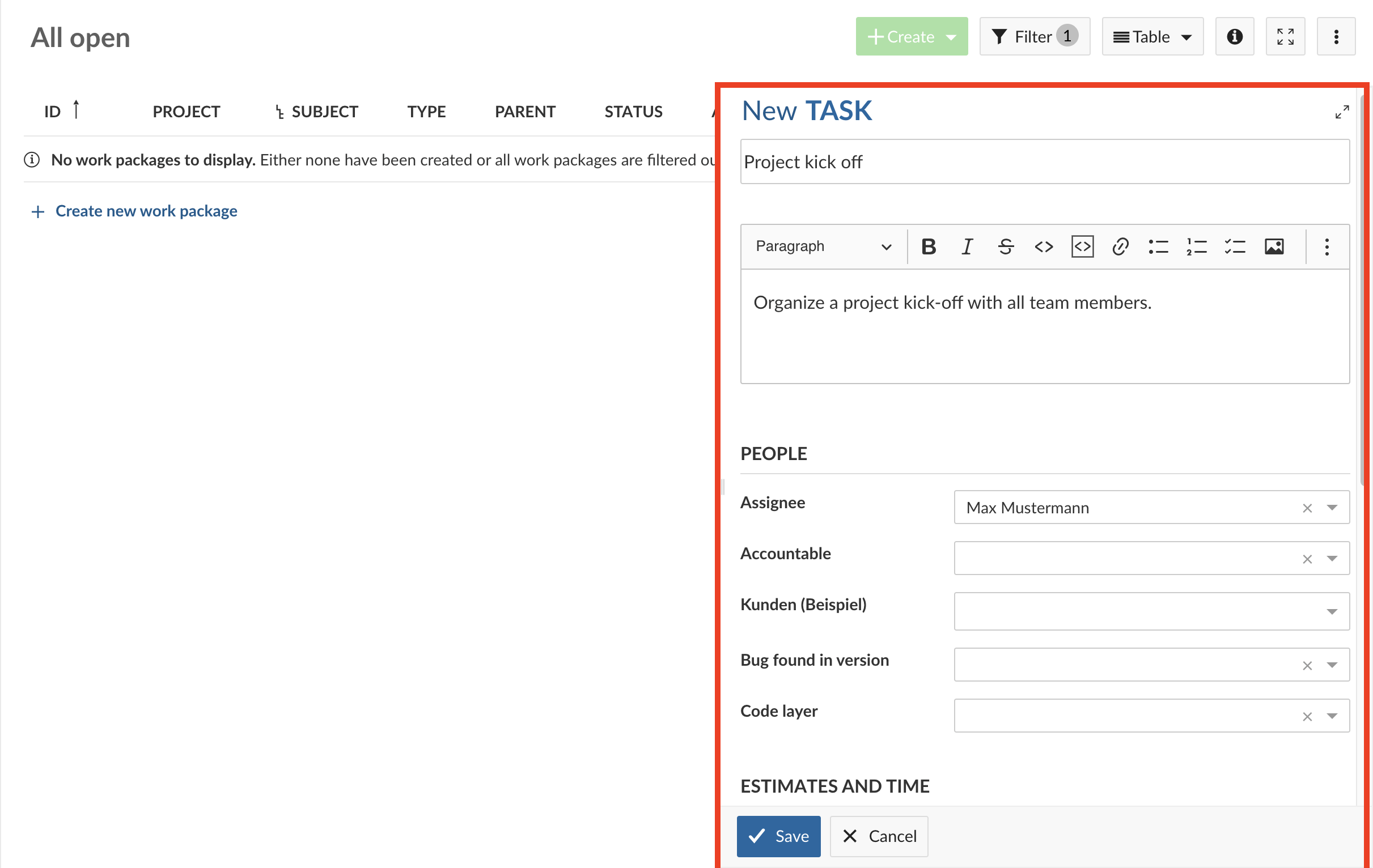Screen dimensions: 1373x868
Task: Click the Code block formatting icon
Action: 1082,246
